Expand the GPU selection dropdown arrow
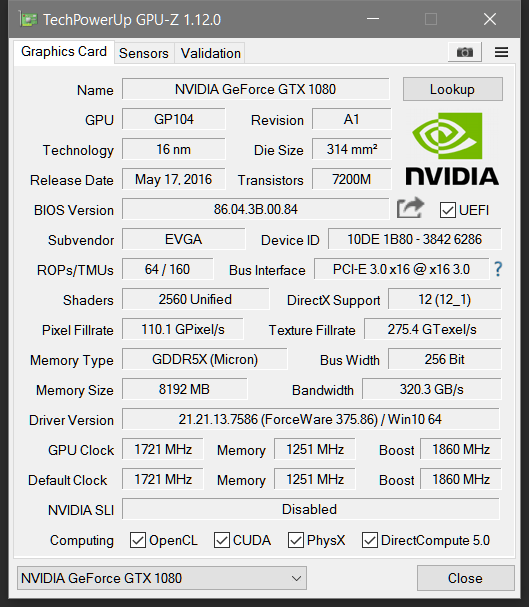This screenshot has height=607, width=529. [296, 578]
